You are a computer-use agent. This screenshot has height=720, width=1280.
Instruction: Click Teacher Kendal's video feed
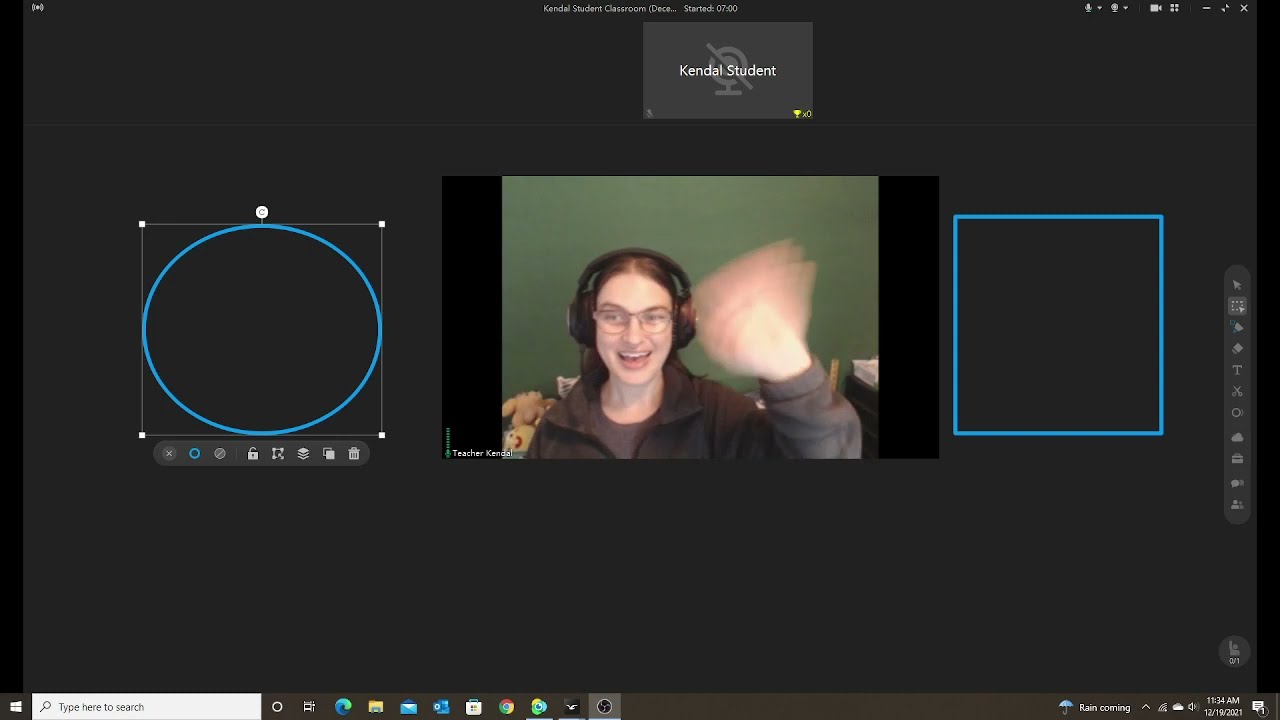click(690, 317)
